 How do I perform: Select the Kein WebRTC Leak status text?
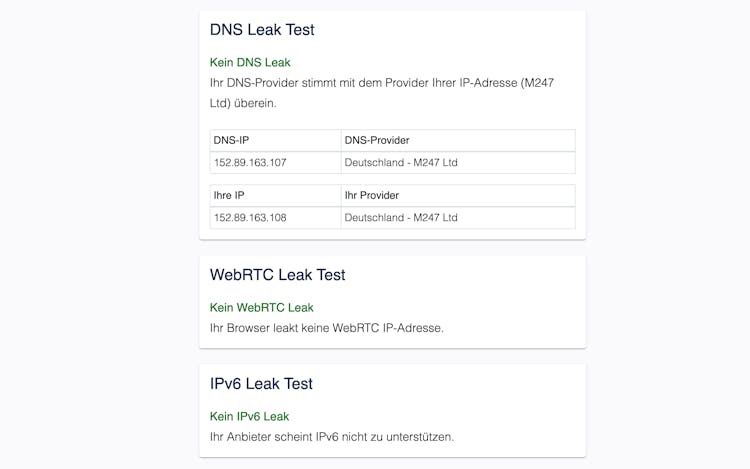point(262,307)
